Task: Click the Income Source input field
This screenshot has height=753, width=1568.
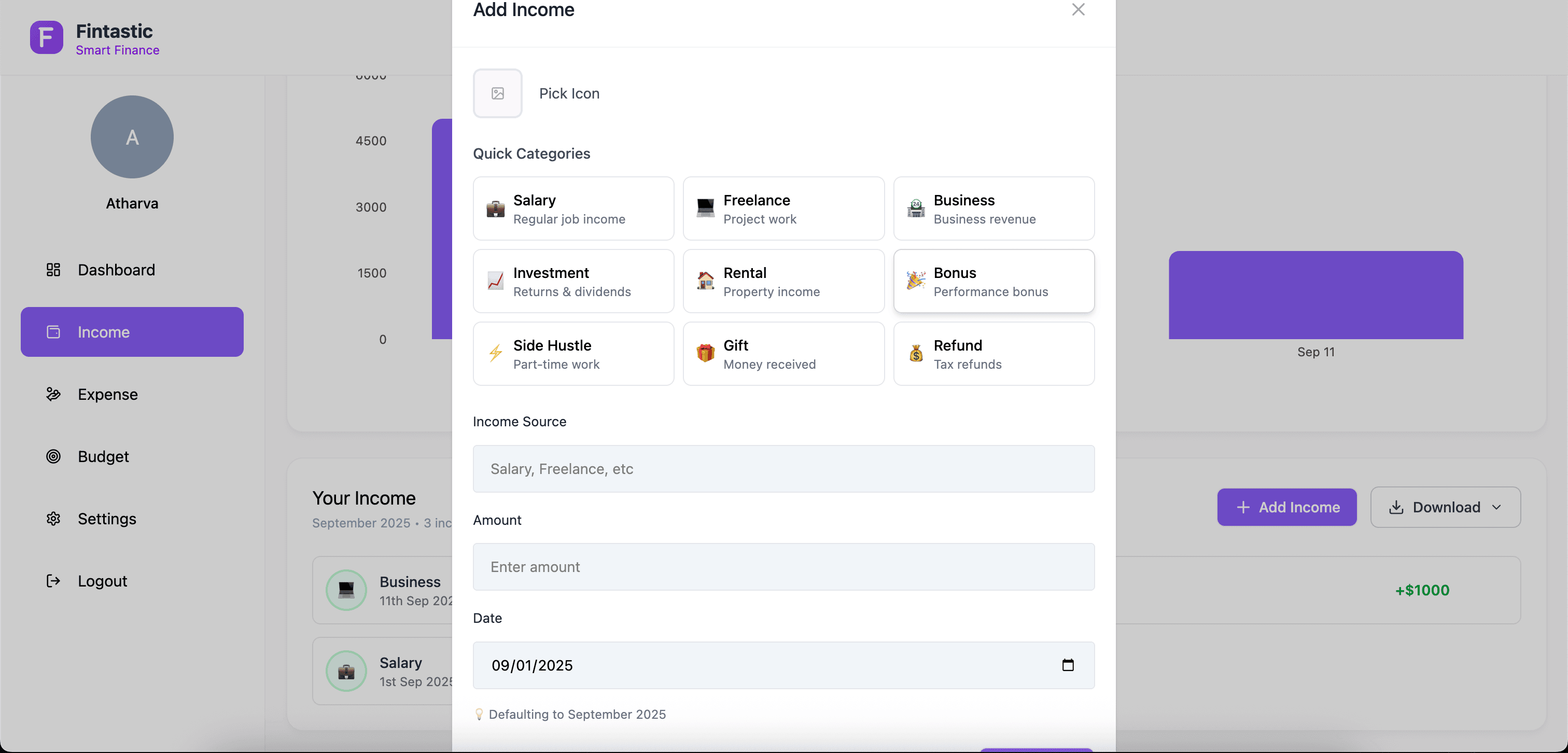Action: pos(783,469)
